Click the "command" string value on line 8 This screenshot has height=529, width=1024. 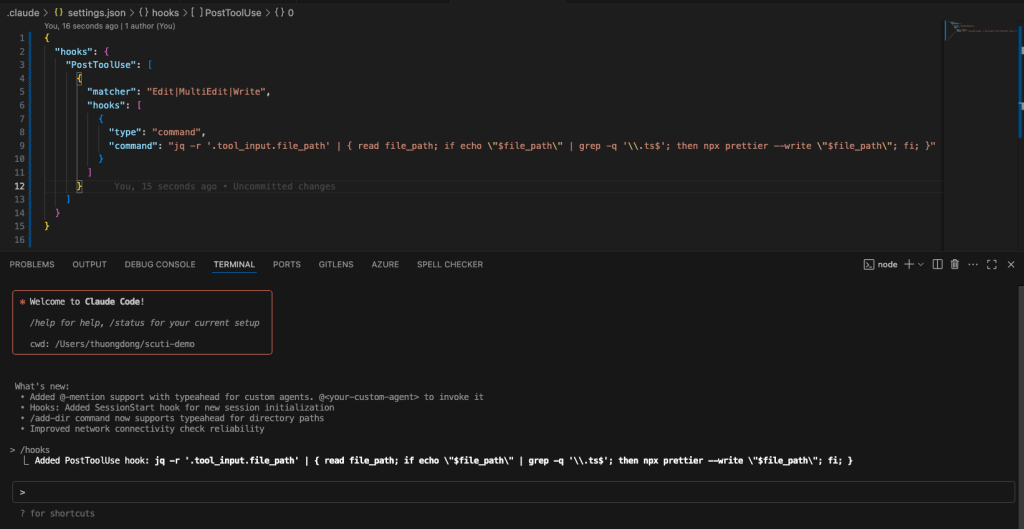click(x=178, y=133)
